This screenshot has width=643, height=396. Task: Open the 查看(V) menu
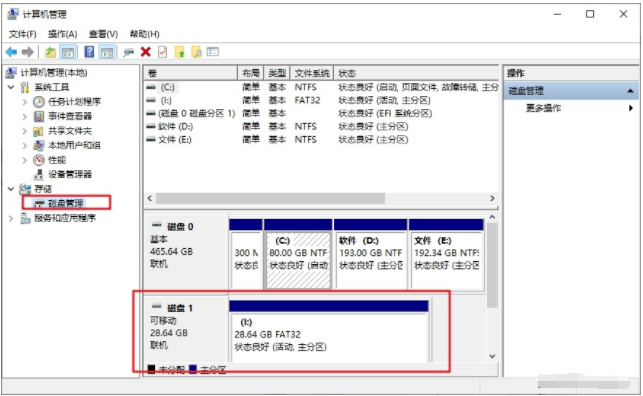(103, 34)
